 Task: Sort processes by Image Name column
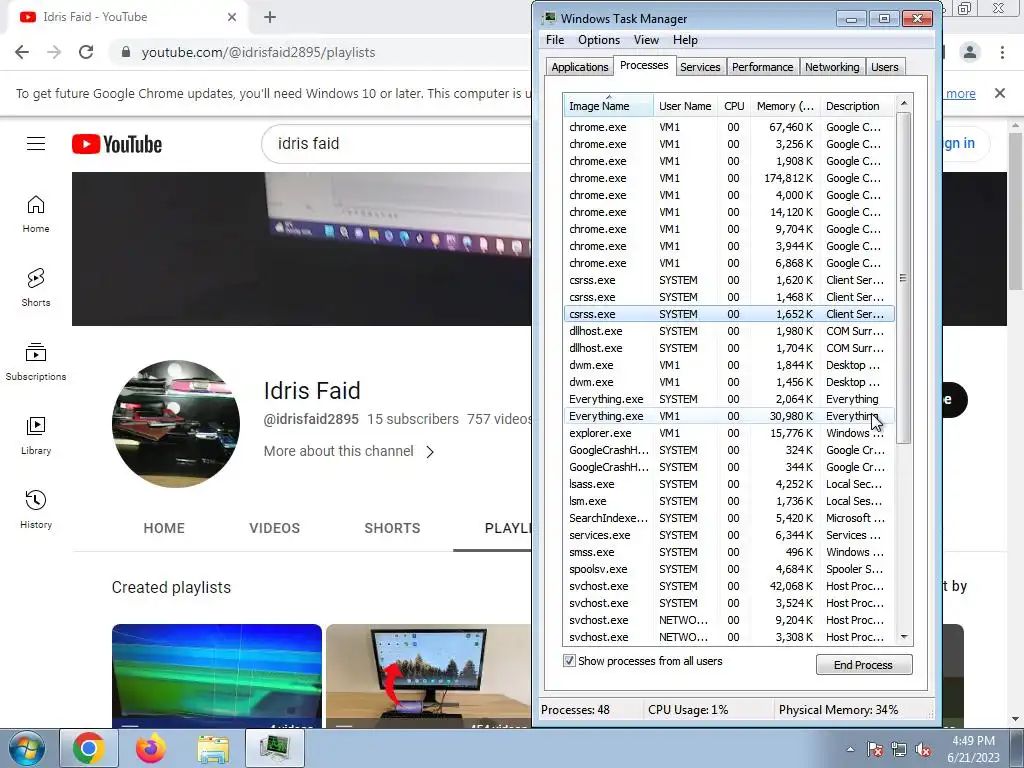(x=608, y=106)
